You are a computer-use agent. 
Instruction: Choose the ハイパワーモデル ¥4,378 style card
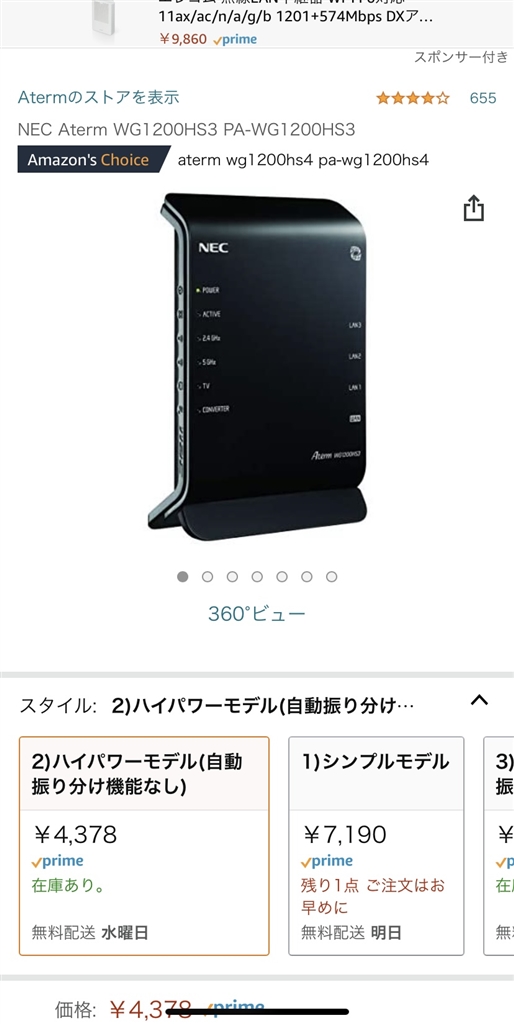click(x=144, y=846)
